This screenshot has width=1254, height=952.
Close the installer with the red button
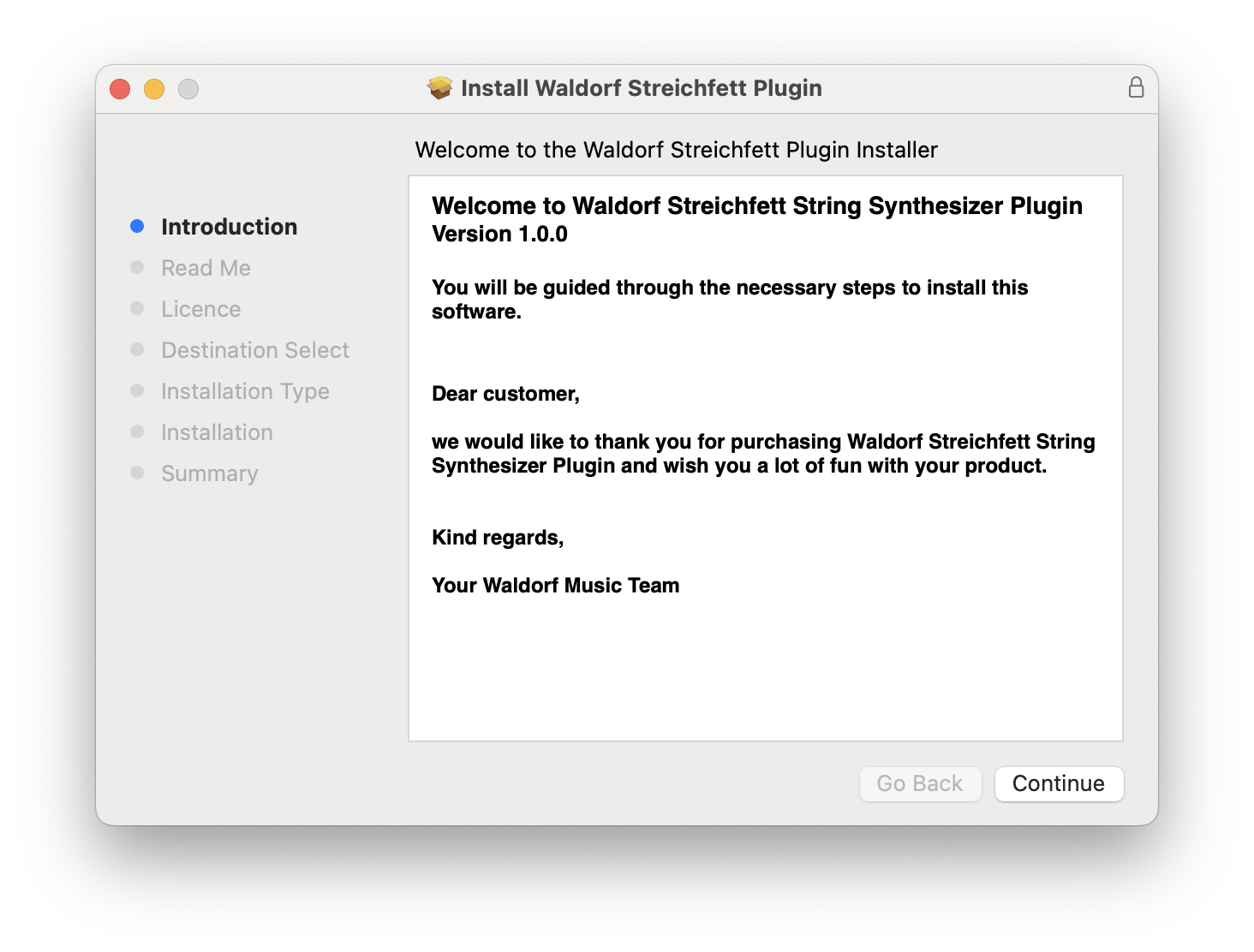[x=120, y=89]
